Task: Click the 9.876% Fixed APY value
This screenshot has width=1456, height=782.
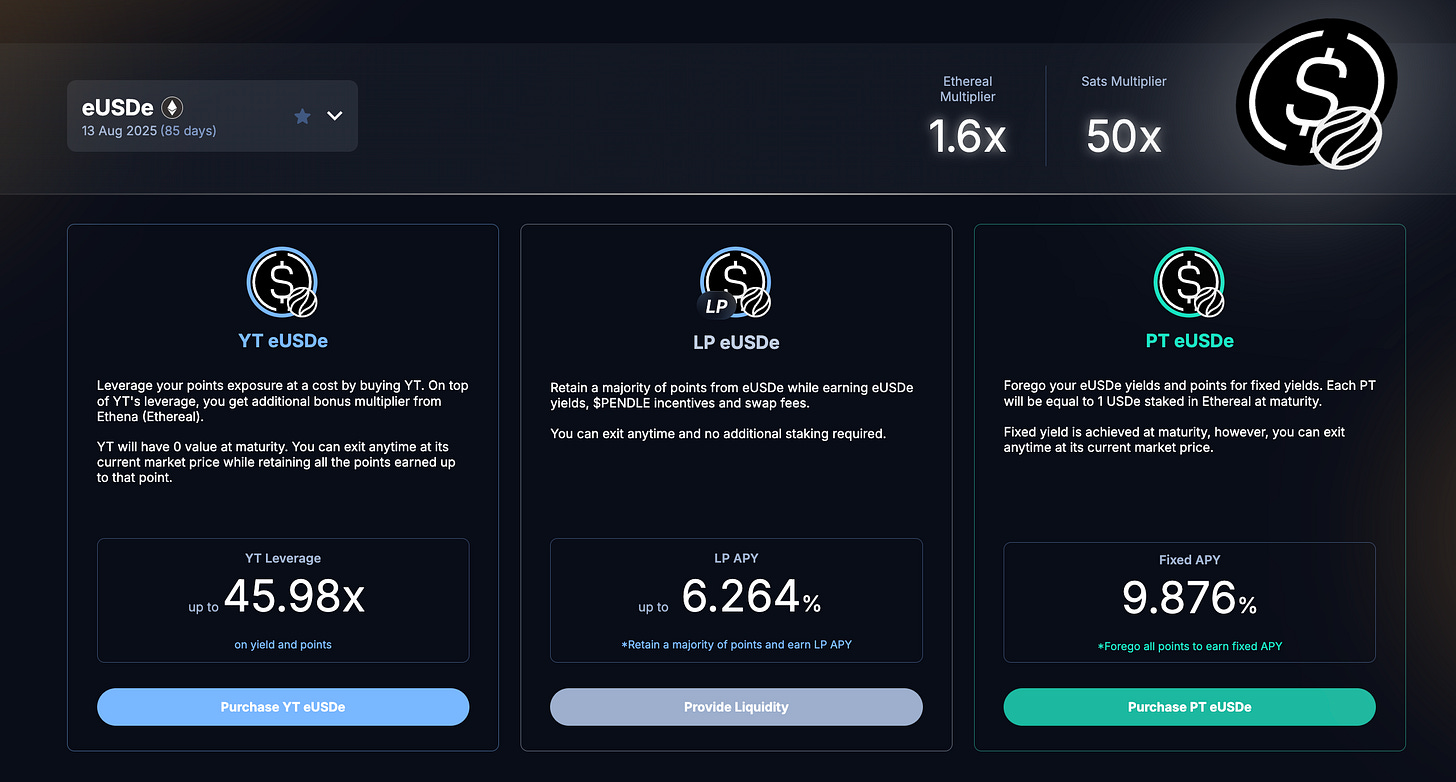Action: tap(1190, 598)
